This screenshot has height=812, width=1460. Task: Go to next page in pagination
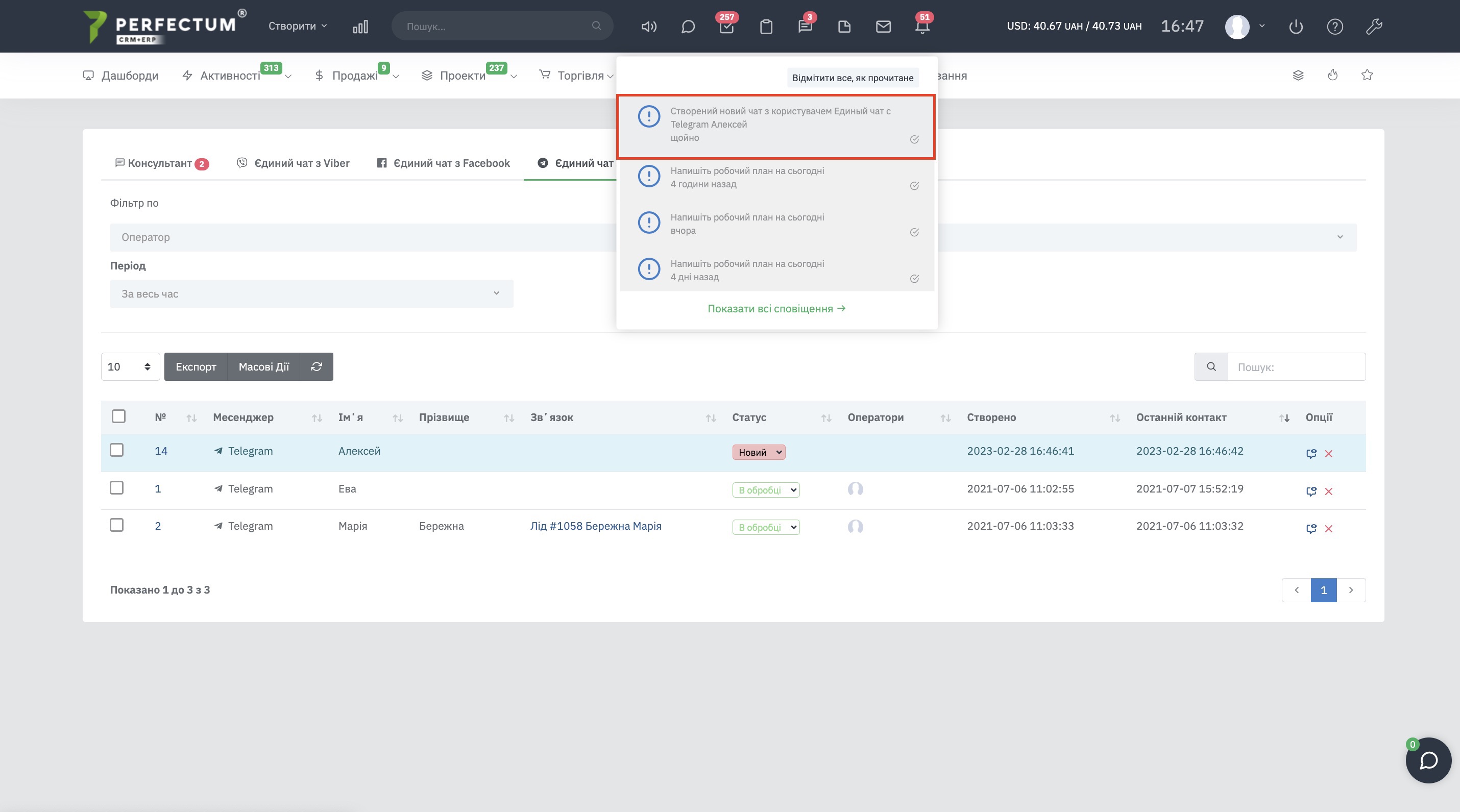[x=1351, y=590]
